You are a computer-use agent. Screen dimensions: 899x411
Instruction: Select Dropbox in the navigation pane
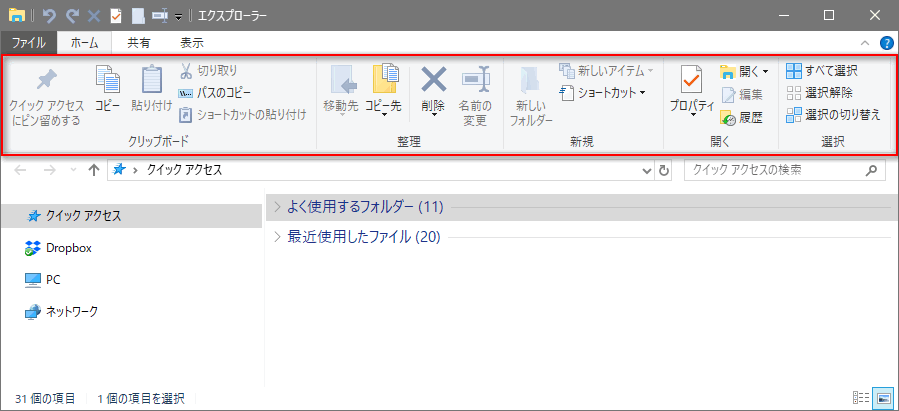click(x=68, y=248)
